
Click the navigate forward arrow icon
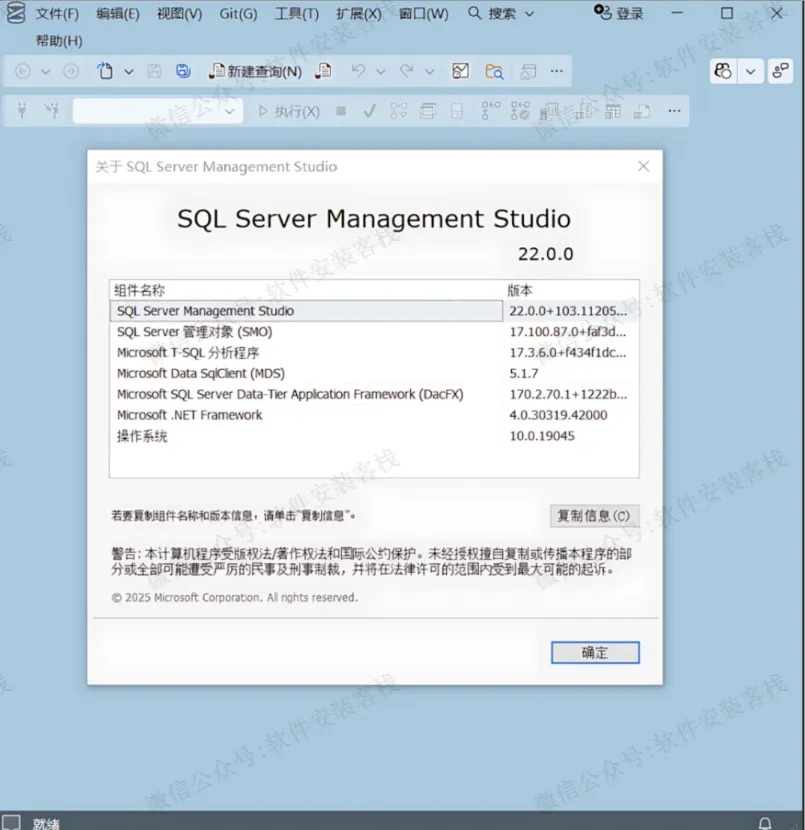[x=71, y=71]
